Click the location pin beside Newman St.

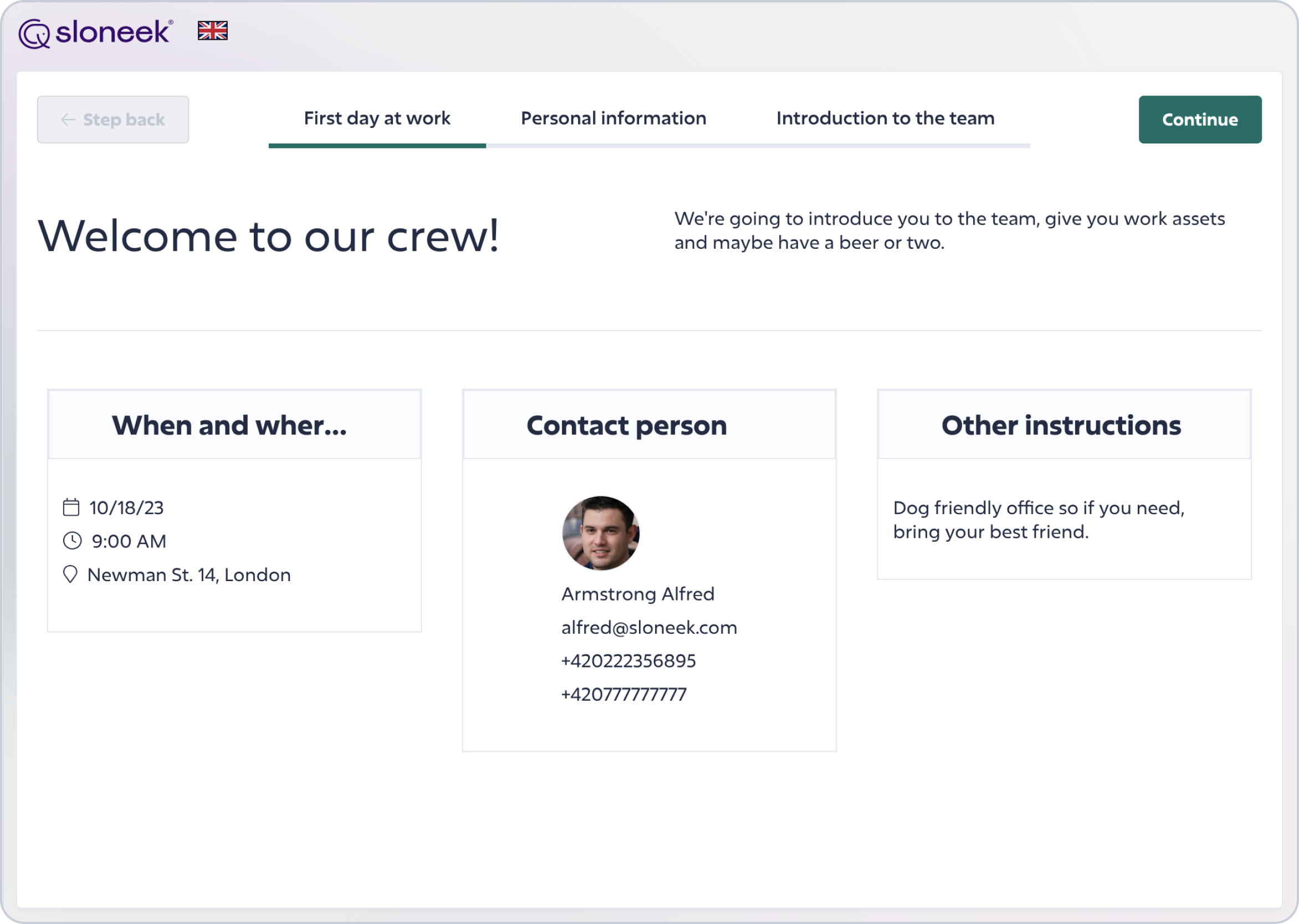(70, 574)
